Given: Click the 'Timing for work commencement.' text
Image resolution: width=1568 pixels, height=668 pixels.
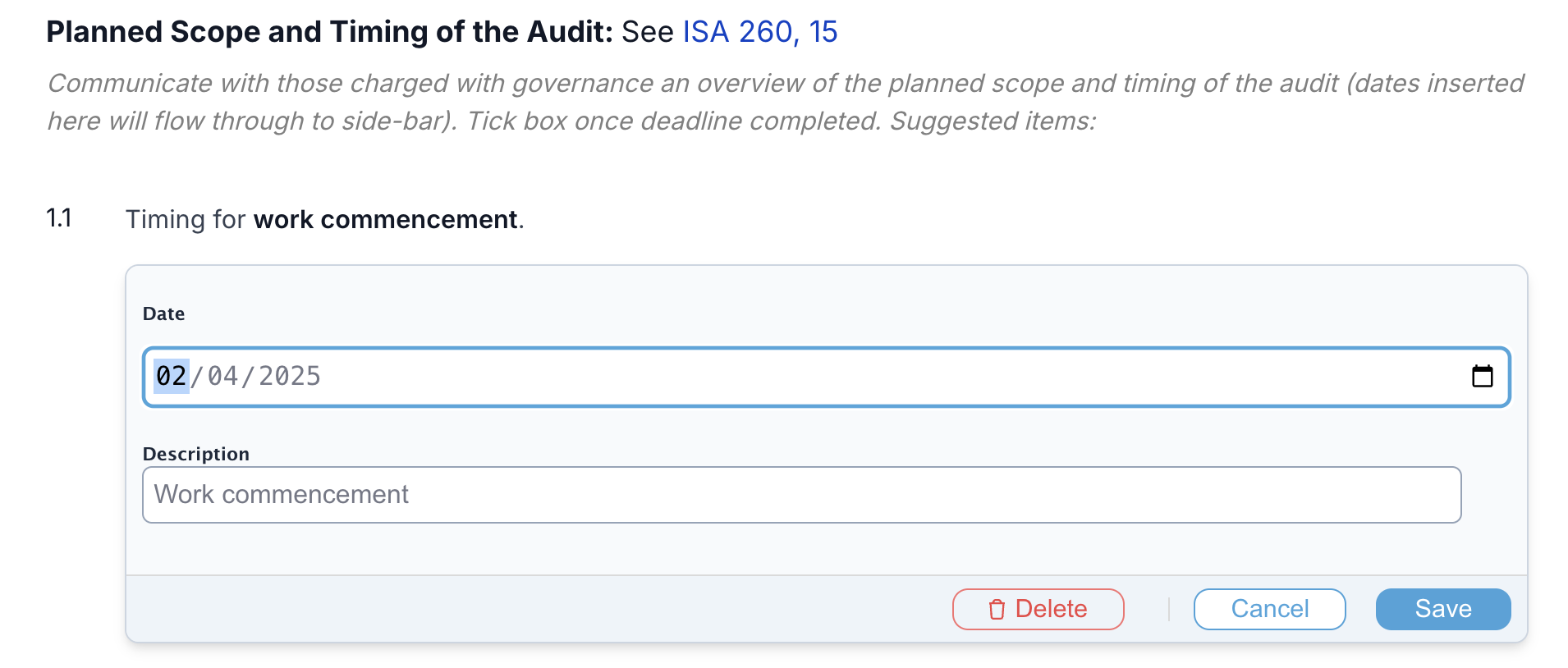Looking at the screenshot, I should [325, 220].
